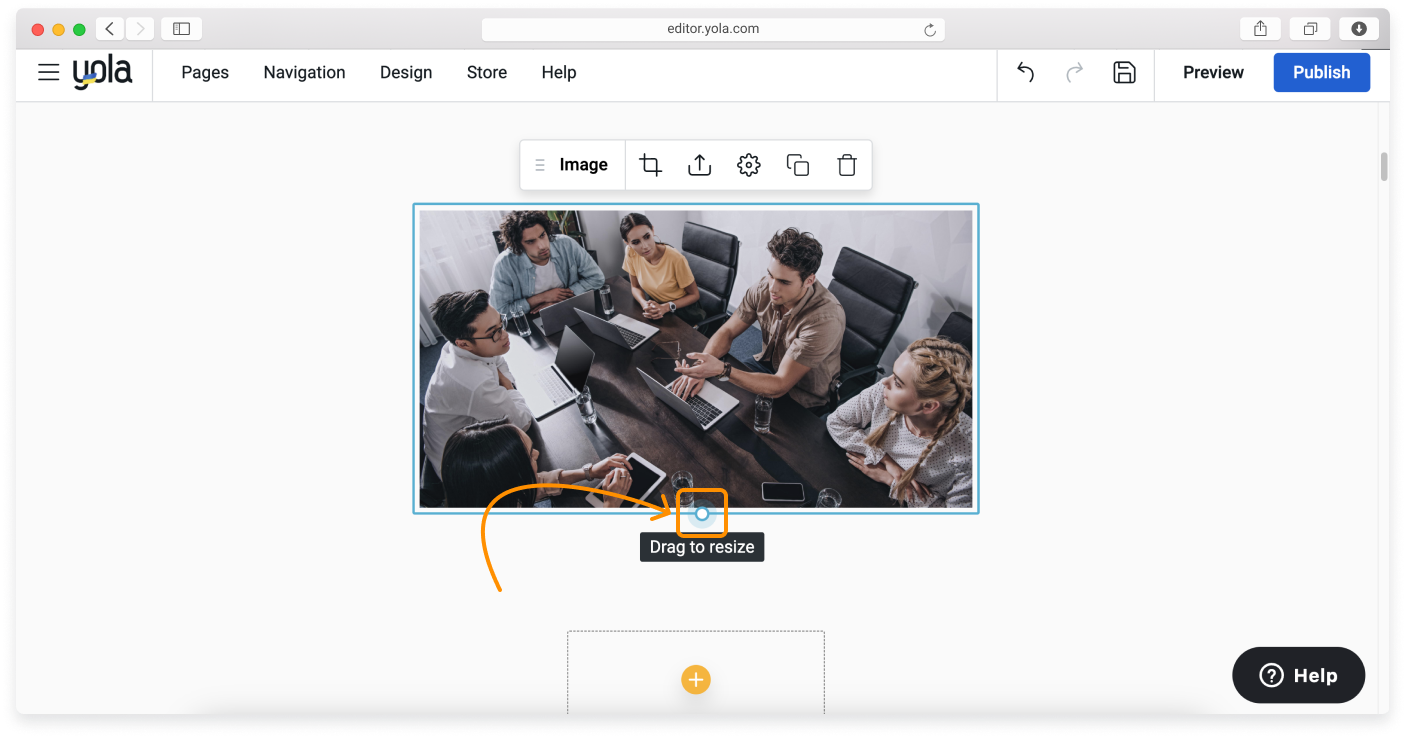1406x738 pixels.
Task: Open the Design menu
Action: coord(406,72)
